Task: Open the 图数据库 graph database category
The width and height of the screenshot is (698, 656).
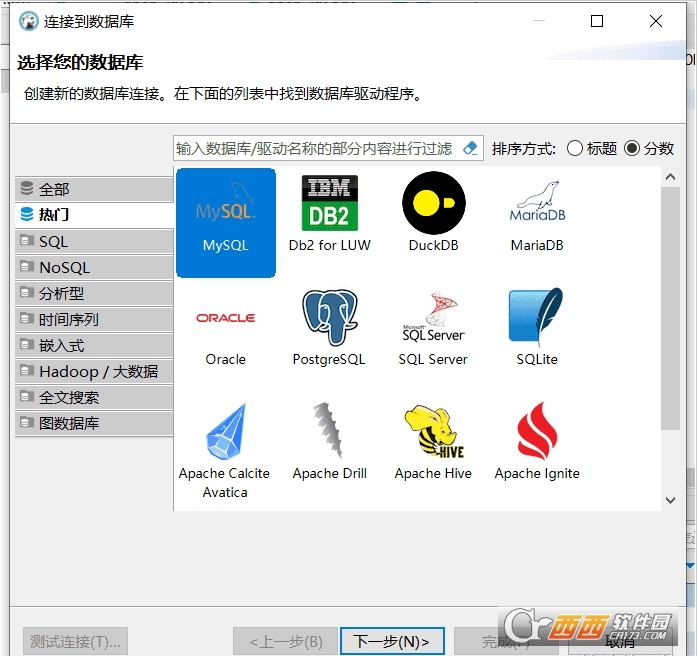Action: pyautogui.click(x=94, y=423)
